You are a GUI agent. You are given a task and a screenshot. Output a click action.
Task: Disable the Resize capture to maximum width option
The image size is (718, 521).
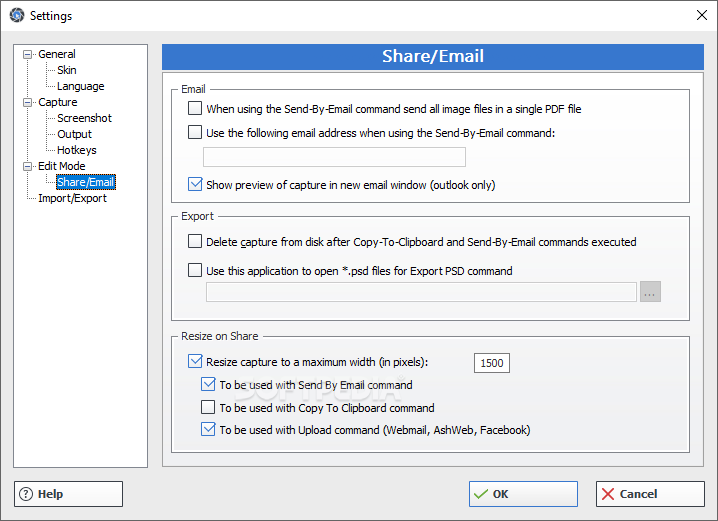point(195,362)
